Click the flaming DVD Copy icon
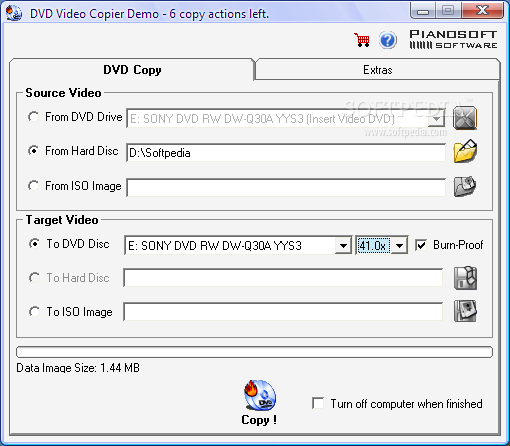The width and height of the screenshot is (510, 446). [x=260, y=395]
